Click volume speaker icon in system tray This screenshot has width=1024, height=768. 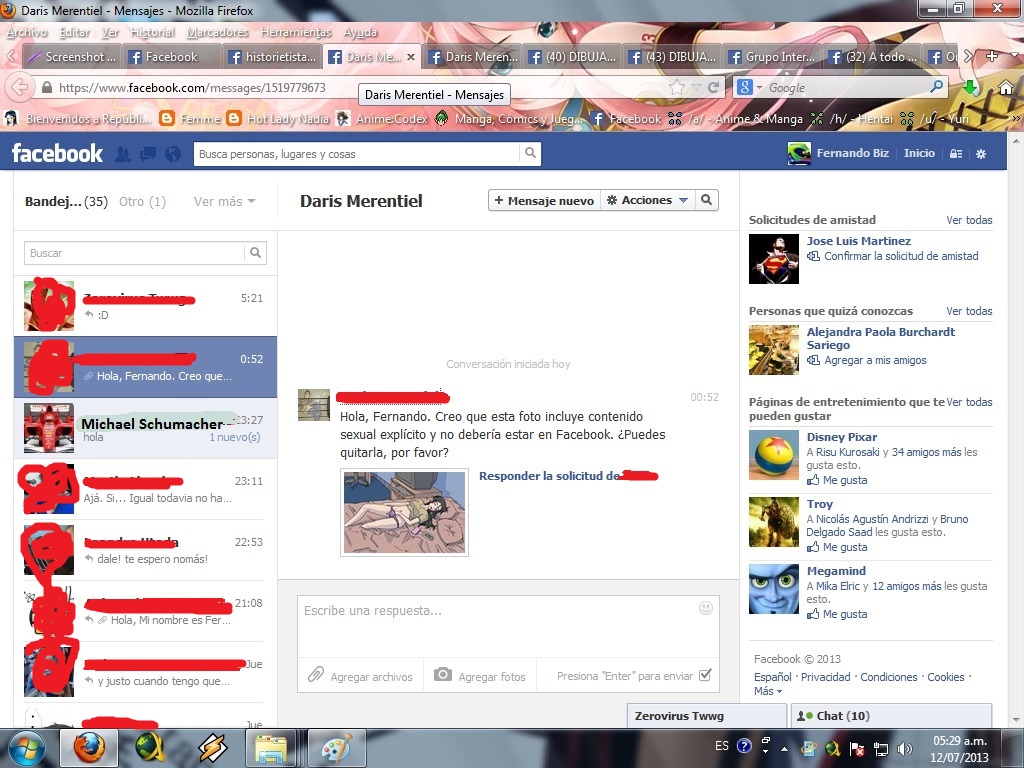[905, 749]
